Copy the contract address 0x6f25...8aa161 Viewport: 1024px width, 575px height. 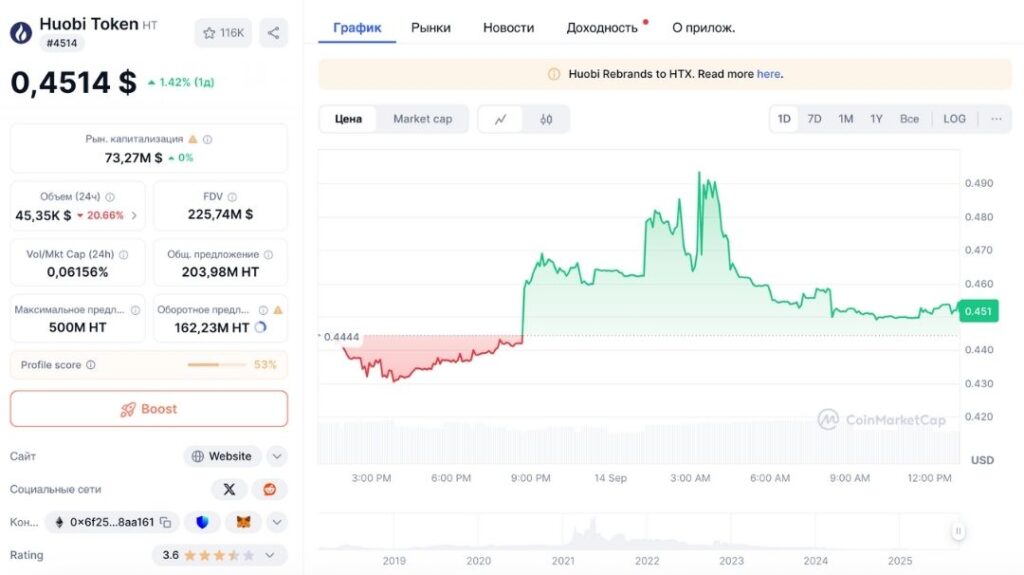tap(166, 522)
